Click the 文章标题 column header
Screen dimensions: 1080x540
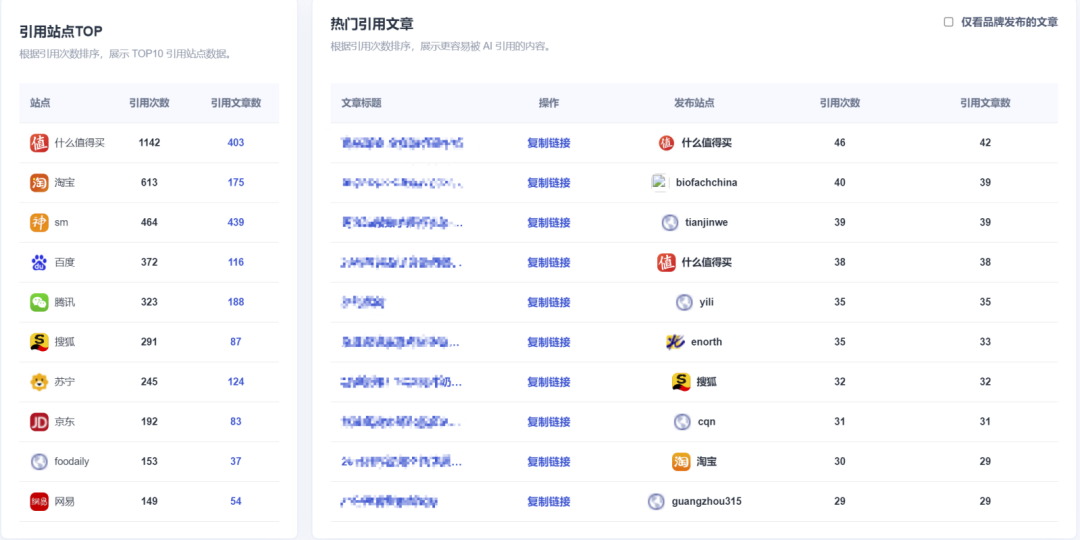(362, 103)
